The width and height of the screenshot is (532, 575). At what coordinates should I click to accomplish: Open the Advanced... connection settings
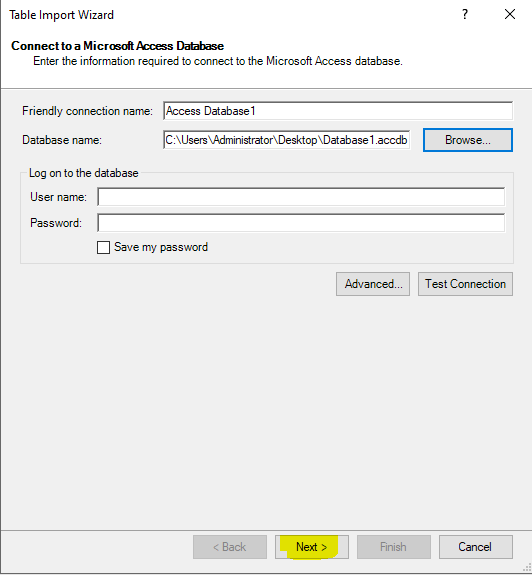pyautogui.click(x=373, y=284)
